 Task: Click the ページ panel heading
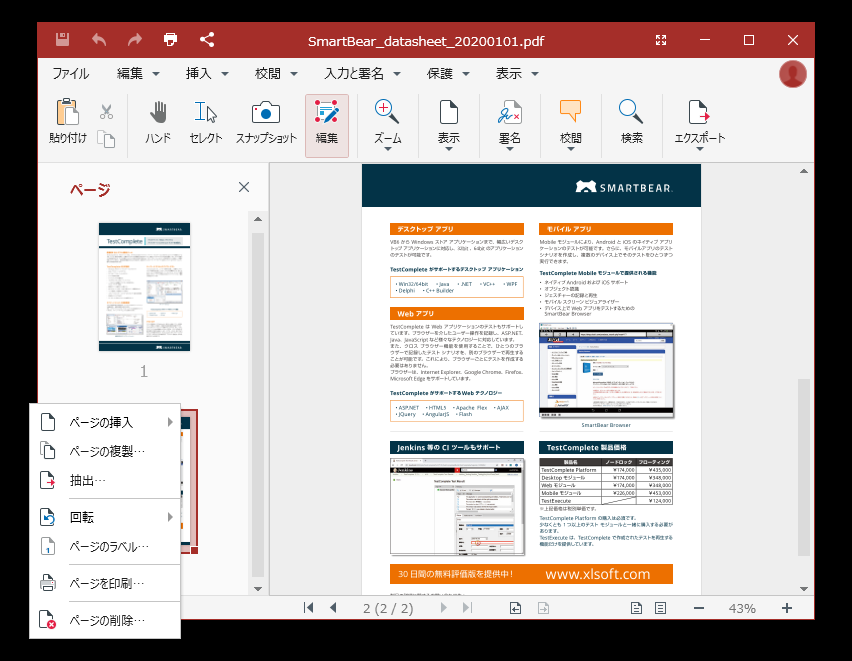[90, 189]
